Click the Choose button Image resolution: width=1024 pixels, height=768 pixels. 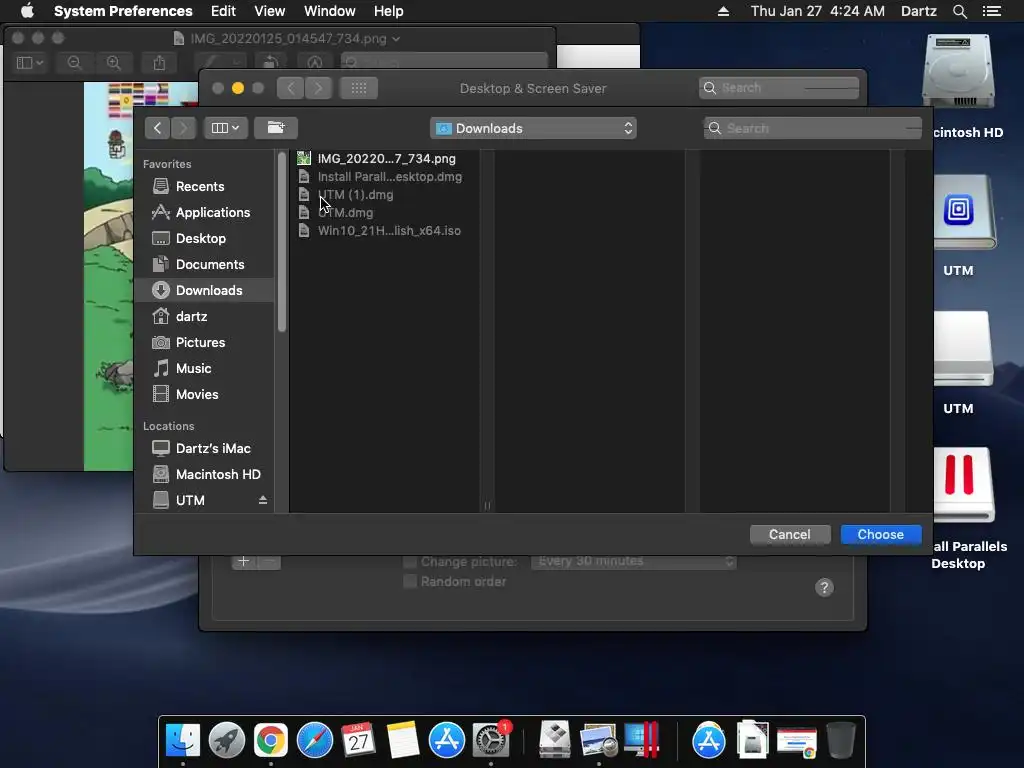click(881, 534)
